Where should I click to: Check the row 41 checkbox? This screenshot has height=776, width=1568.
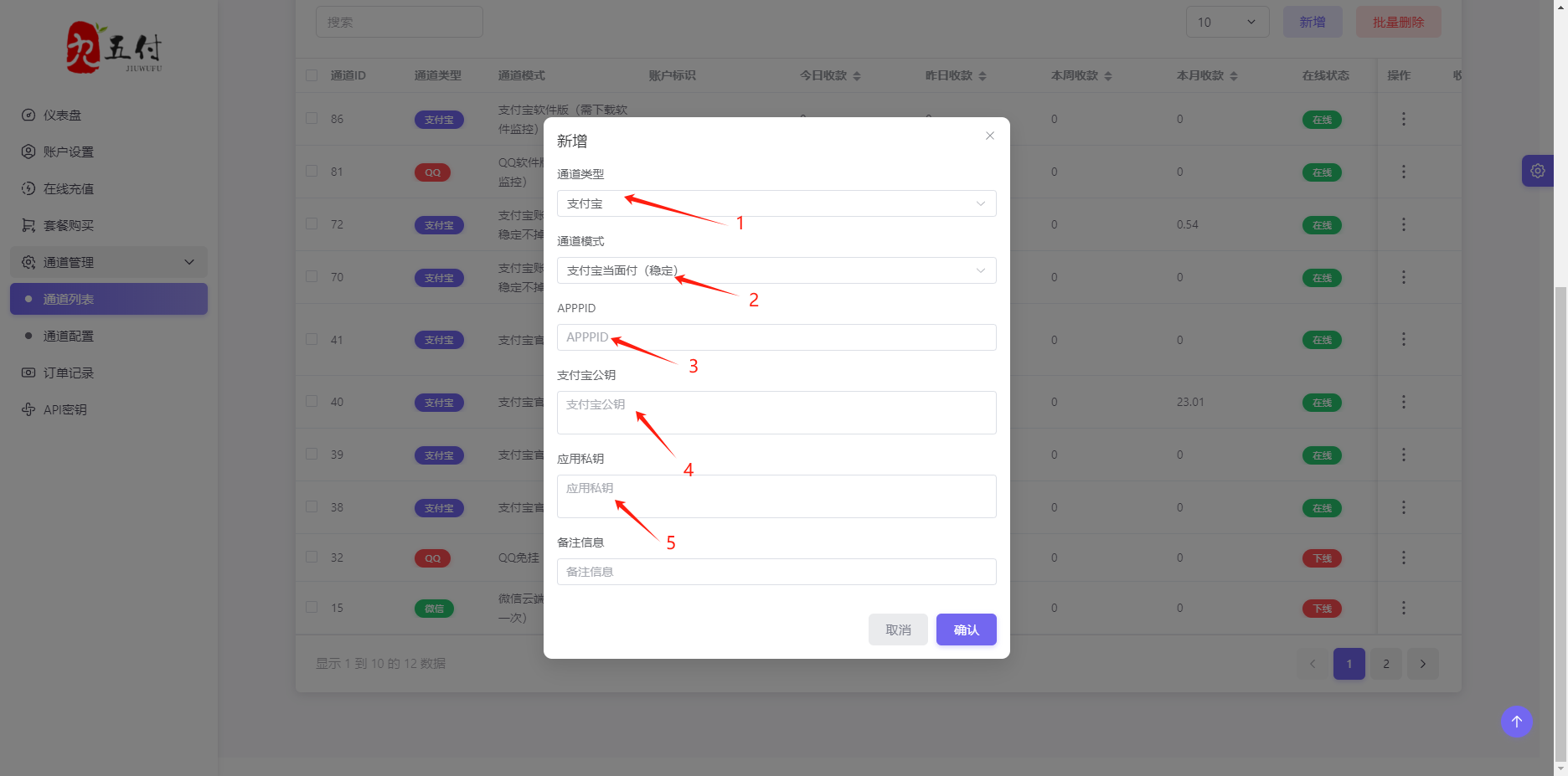click(x=312, y=340)
